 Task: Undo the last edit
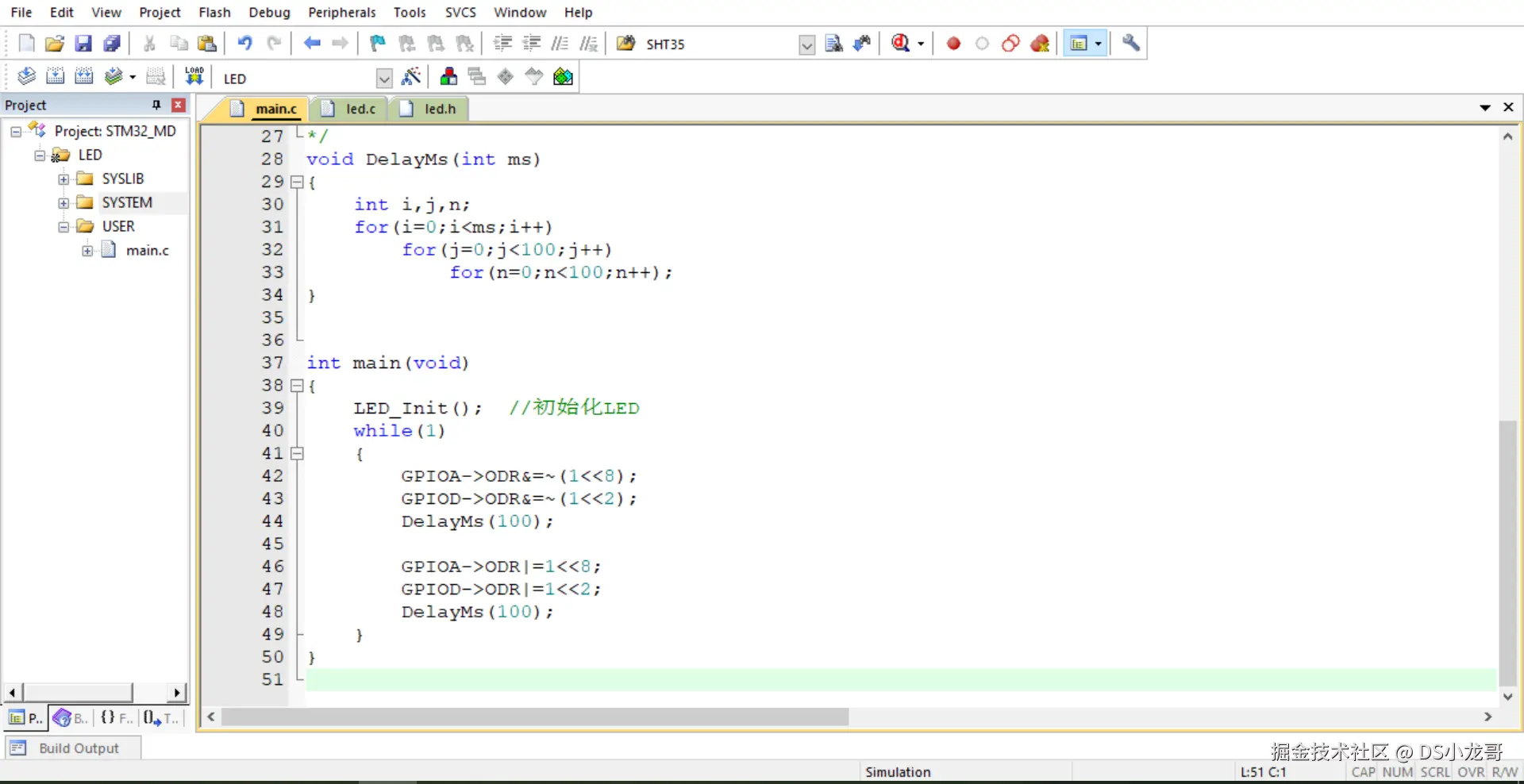(x=244, y=44)
